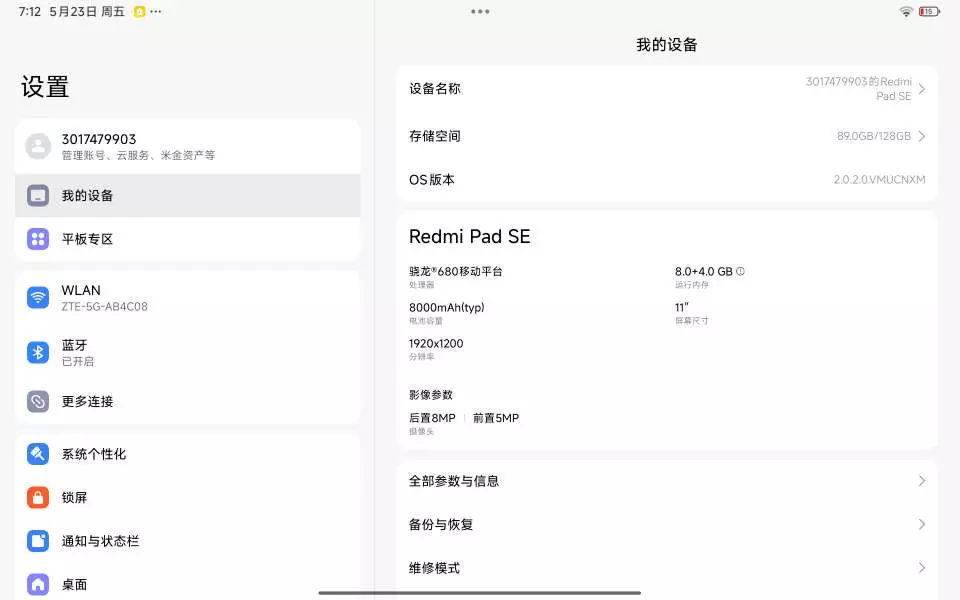Tap the 8000mAh(typ) battery capacity text
960x600 pixels.
click(446, 307)
